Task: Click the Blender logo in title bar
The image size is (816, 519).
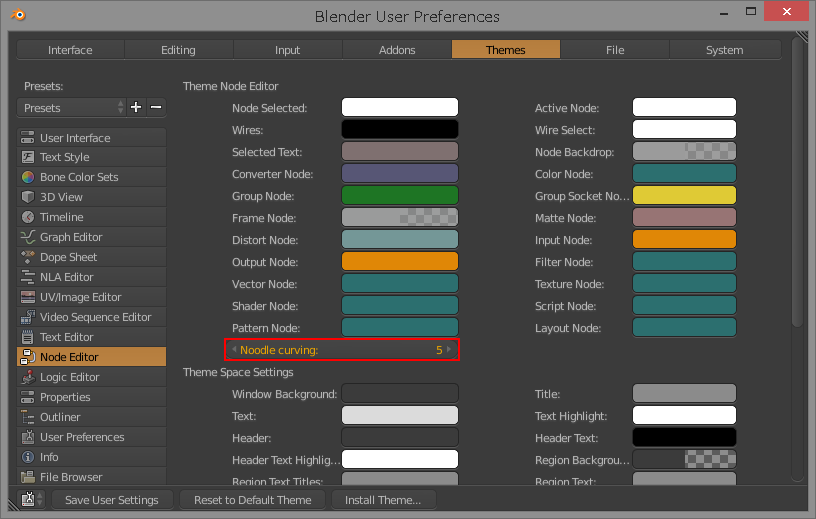Action: (18, 15)
